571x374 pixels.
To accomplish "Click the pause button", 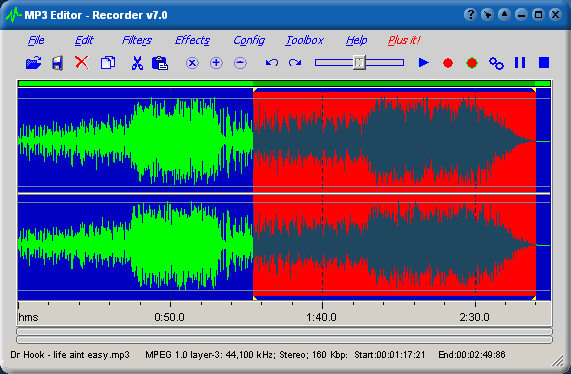I will tap(520, 63).
